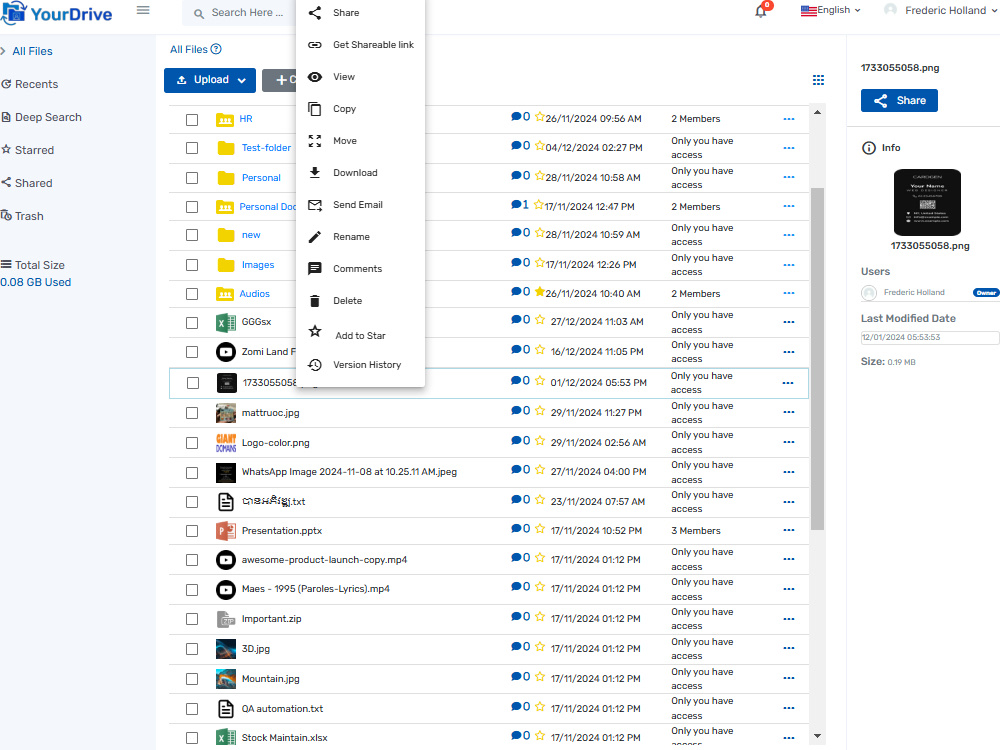1000x750 pixels.
Task: Click the shared-folder icon of HR
Action: coord(224,119)
